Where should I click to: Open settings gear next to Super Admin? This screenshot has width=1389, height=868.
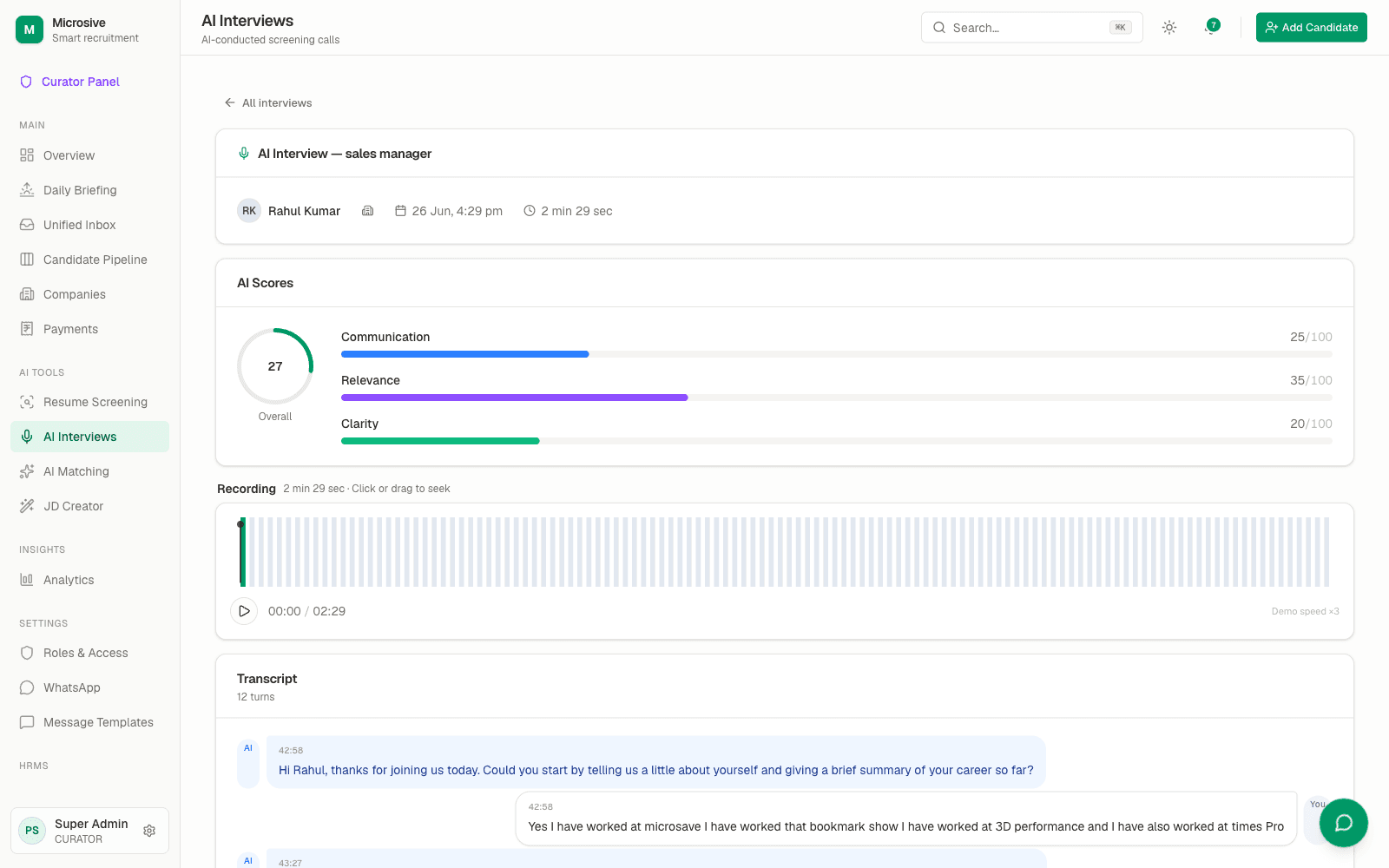point(149,831)
